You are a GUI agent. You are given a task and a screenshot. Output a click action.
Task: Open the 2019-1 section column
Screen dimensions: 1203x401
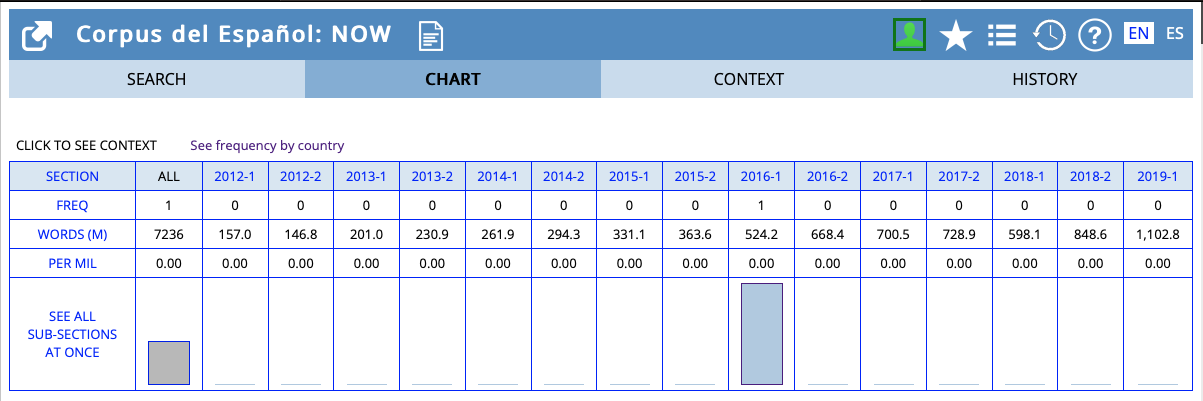pyautogui.click(x=1158, y=176)
